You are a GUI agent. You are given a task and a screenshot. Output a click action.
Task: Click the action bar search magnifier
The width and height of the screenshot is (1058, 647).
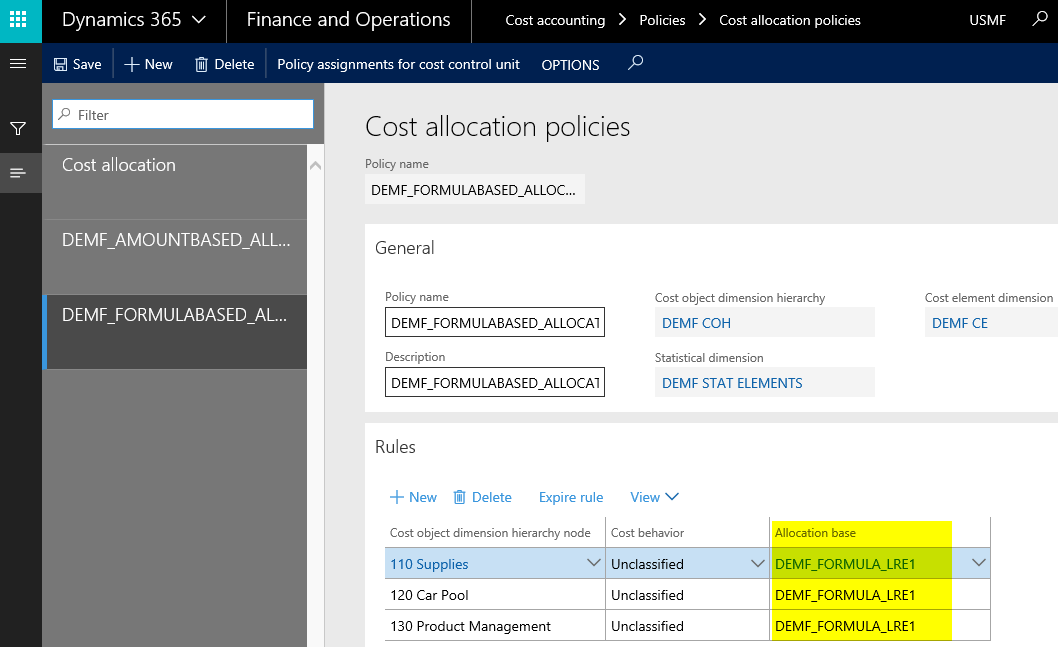coord(635,63)
